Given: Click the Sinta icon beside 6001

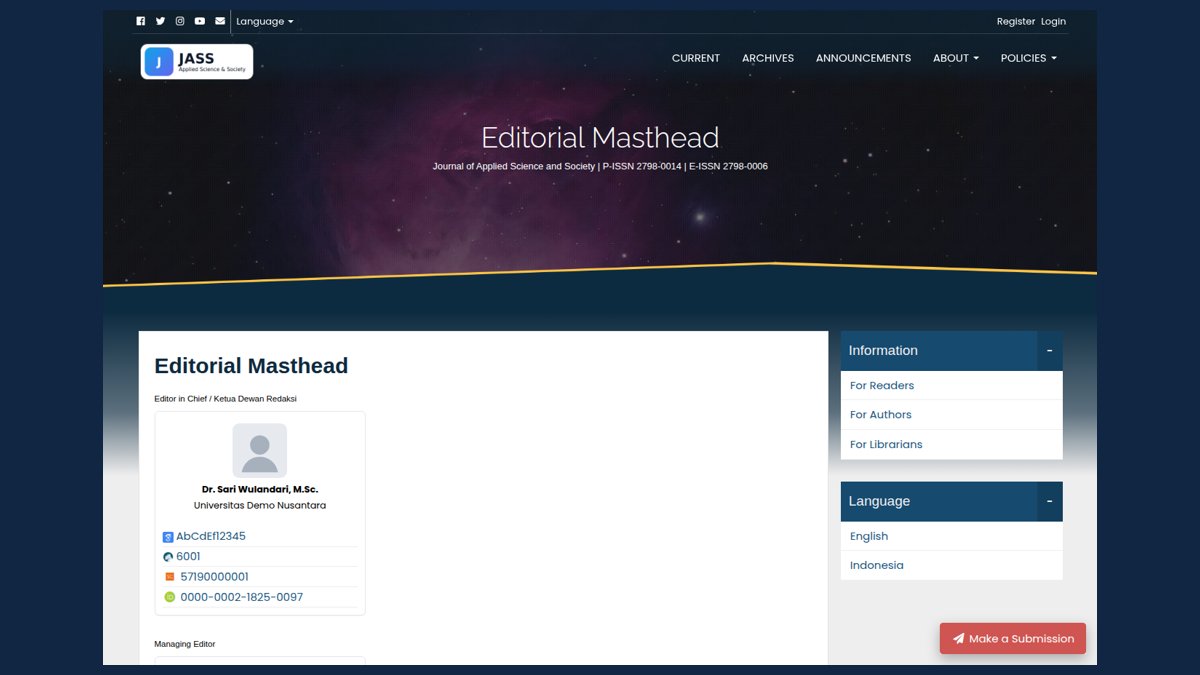Looking at the screenshot, I should (168, 557).
